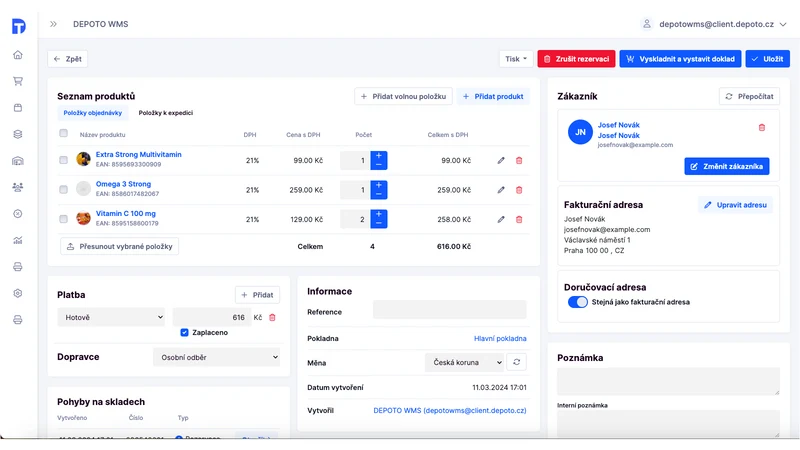Click Vitamin C 100 mg product thumbnail
This screenshot has height=450, width=800.
[83, 218]
